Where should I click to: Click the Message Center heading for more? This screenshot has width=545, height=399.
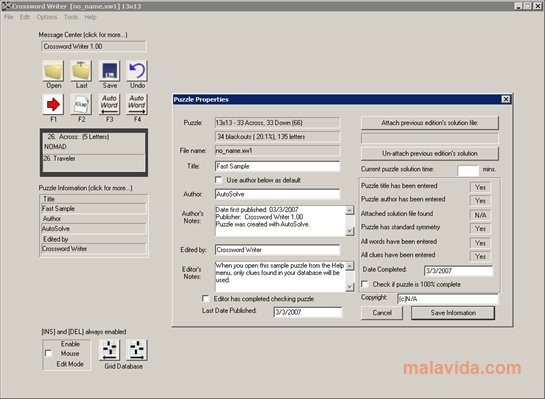click(x=83, y=35)
